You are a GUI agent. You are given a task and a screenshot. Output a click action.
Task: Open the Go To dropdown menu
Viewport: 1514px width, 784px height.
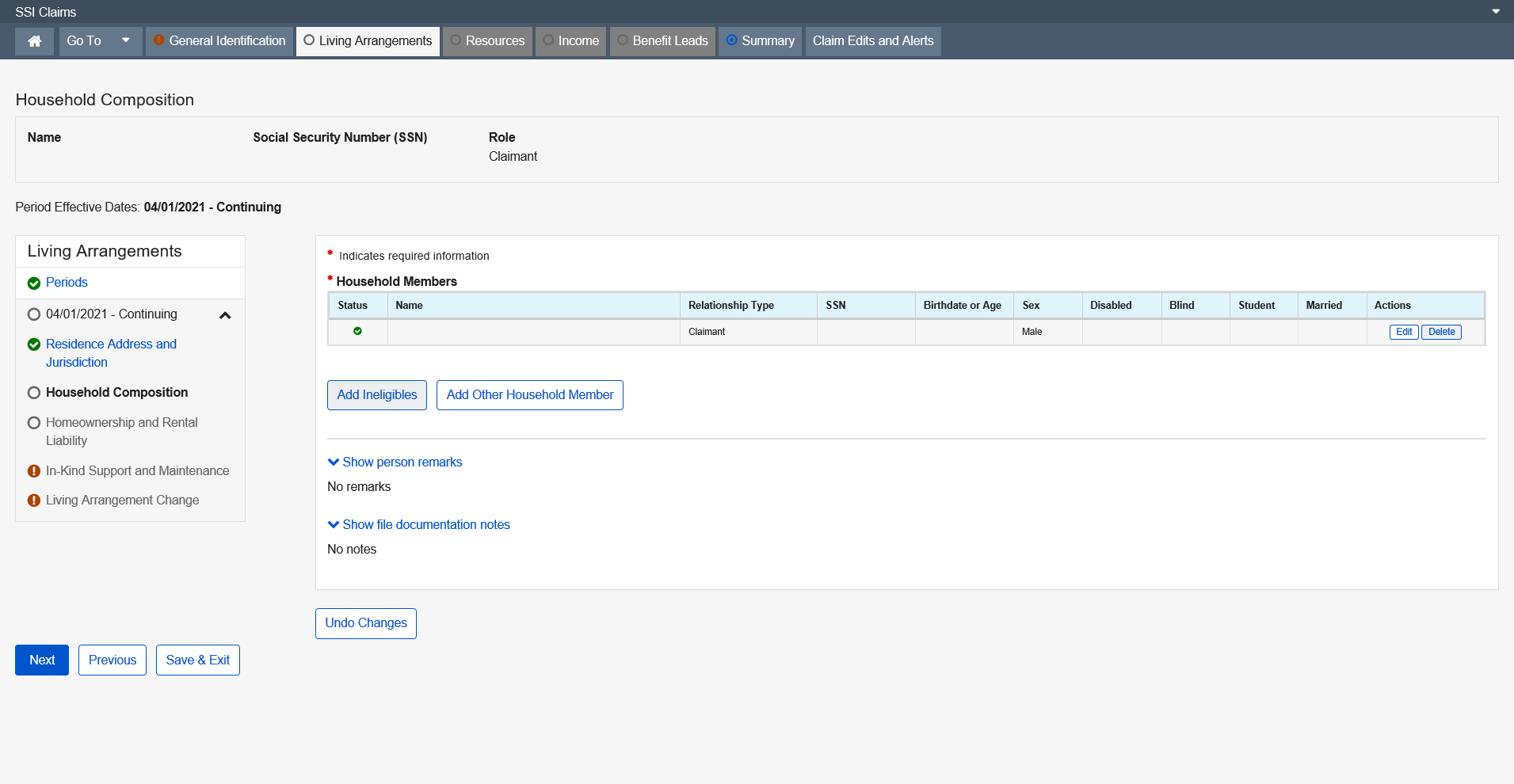(x=100, y=41)
